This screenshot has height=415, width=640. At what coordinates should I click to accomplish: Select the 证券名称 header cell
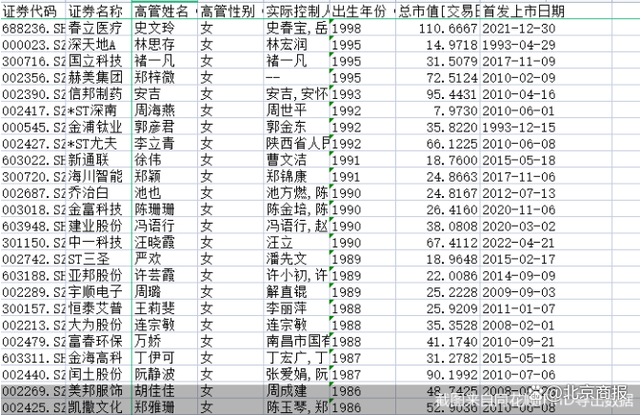point(98,11)
